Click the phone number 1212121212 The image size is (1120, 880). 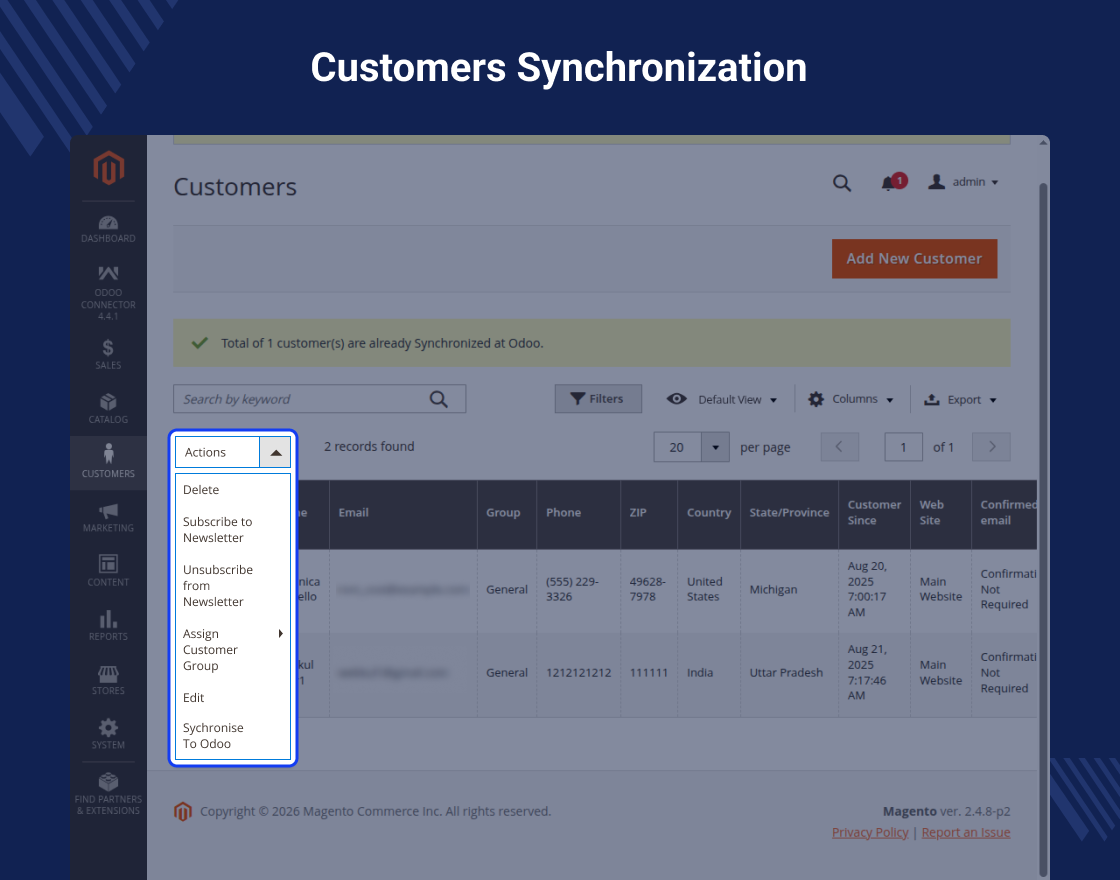(579, 673)
